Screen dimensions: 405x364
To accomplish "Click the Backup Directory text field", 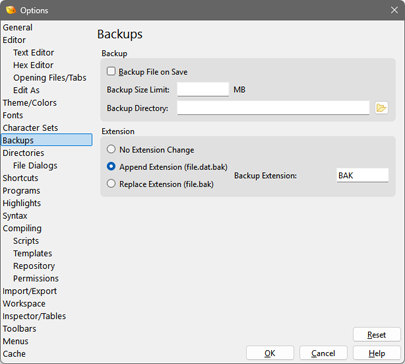I will point(273,108).
